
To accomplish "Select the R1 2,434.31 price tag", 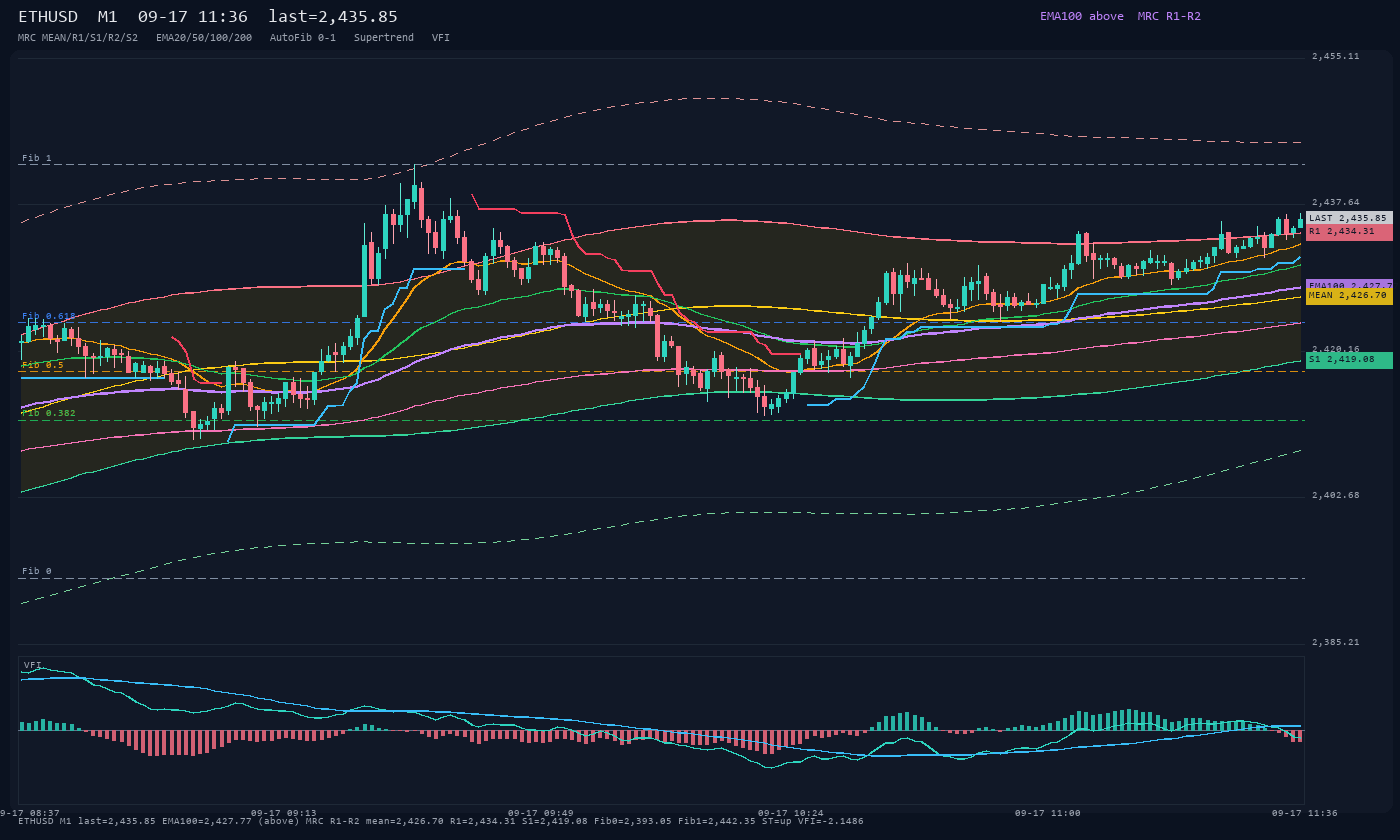I will coord(1349,231).
